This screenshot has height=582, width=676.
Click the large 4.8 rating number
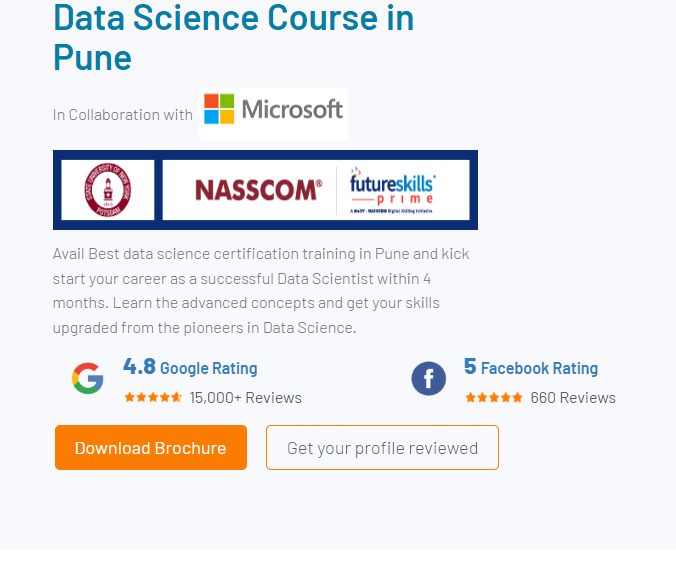[139, 366]
